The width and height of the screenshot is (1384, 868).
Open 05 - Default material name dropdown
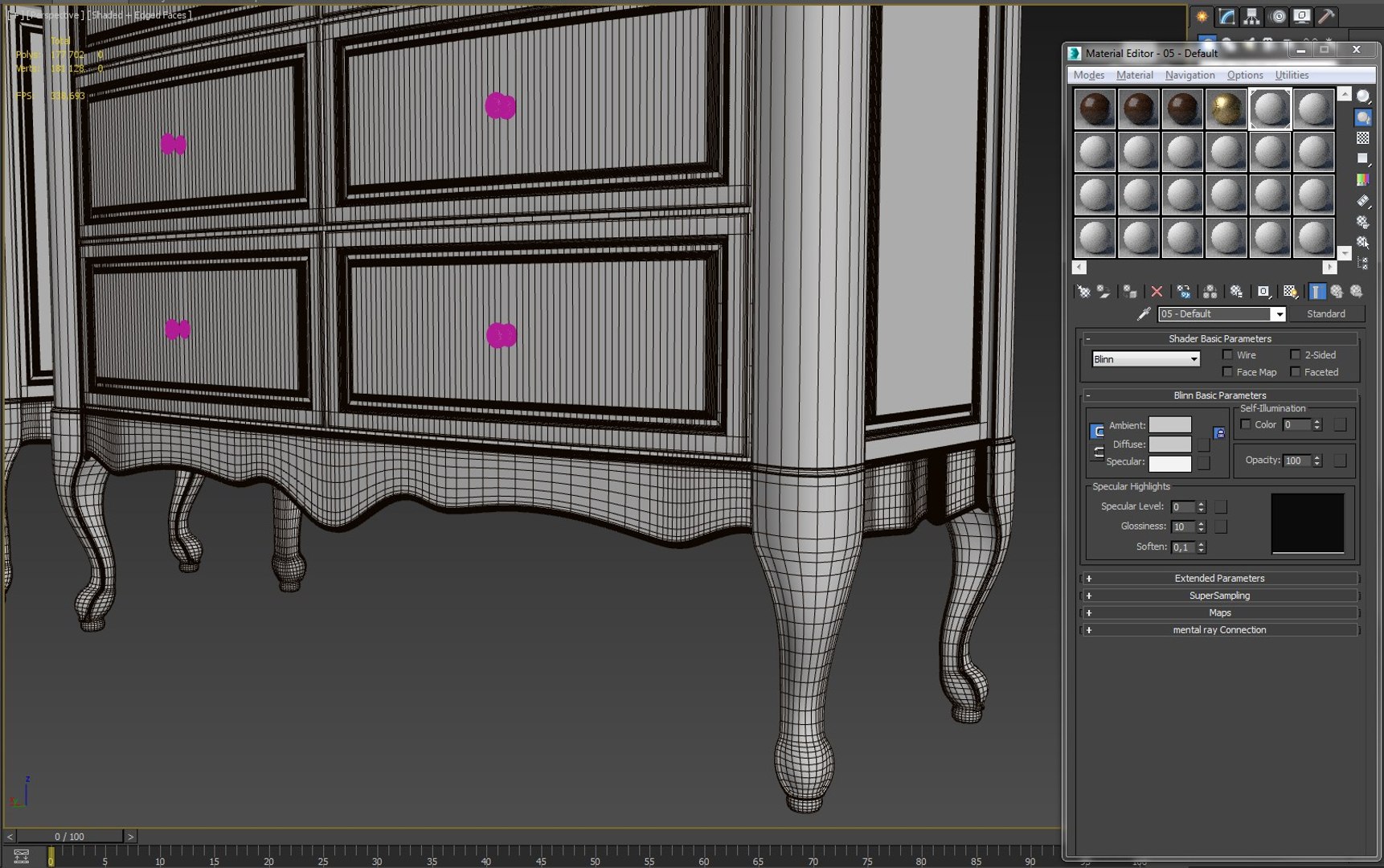click(x=1222, y=314)
